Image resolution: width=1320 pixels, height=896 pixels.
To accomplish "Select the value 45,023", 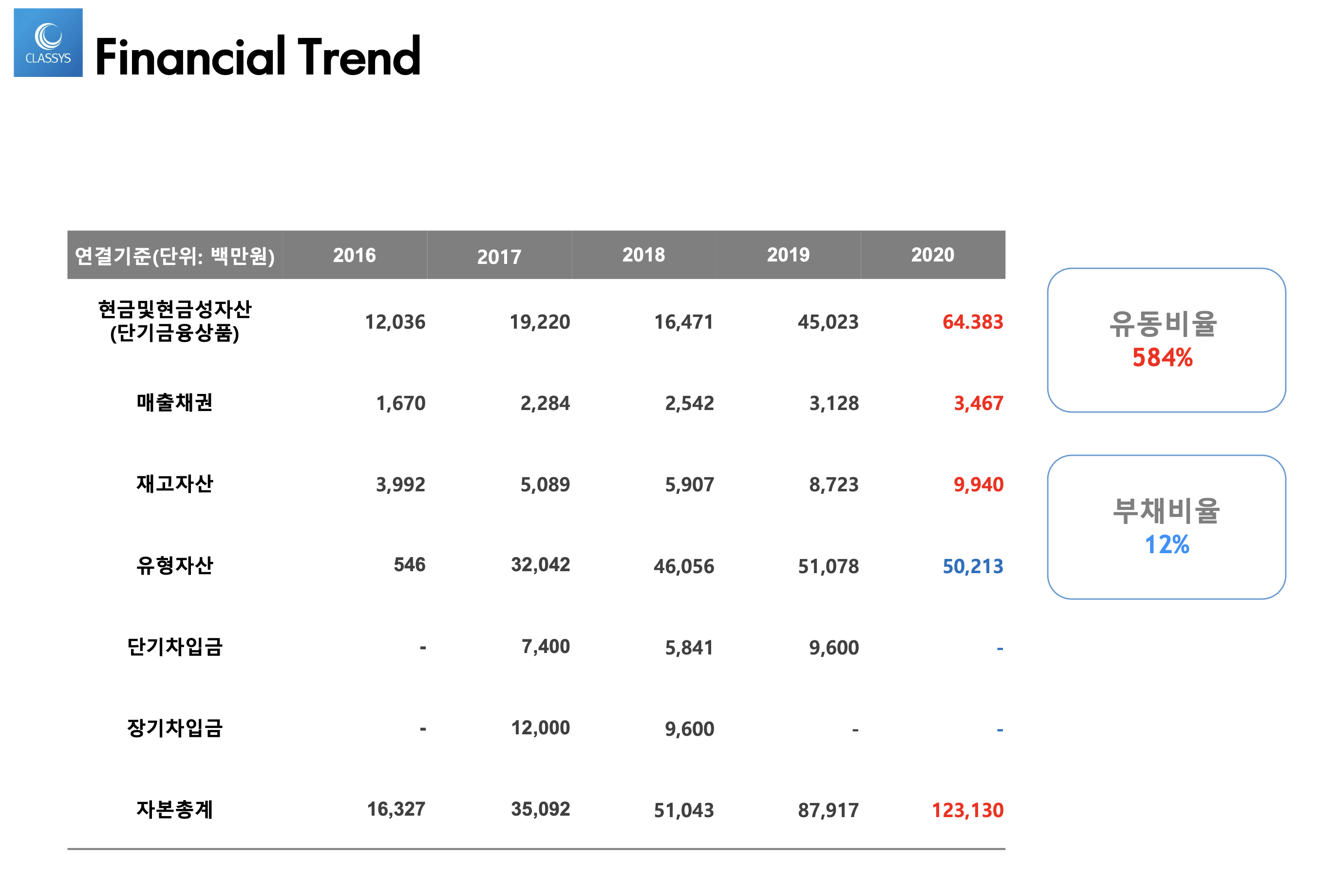I will 829,322.
